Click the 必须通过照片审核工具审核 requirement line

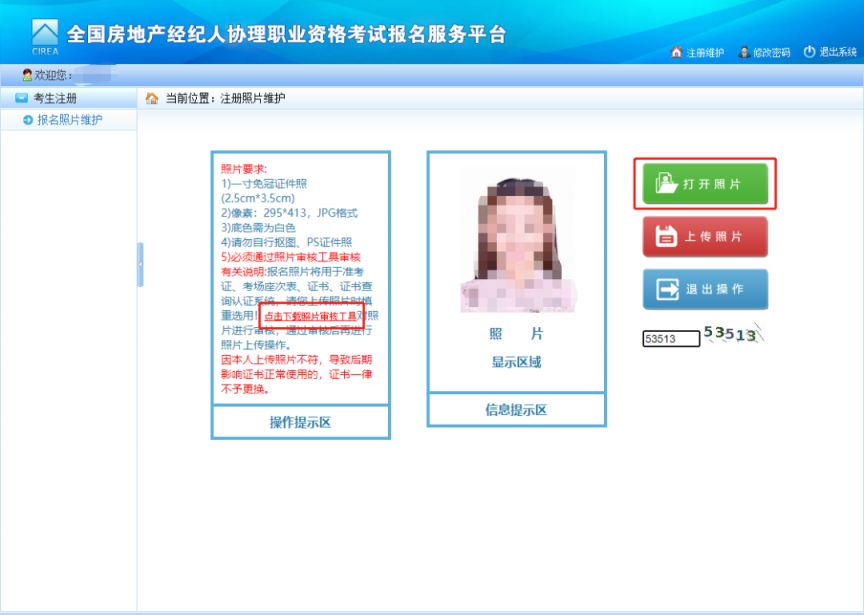tap(290, 257)
